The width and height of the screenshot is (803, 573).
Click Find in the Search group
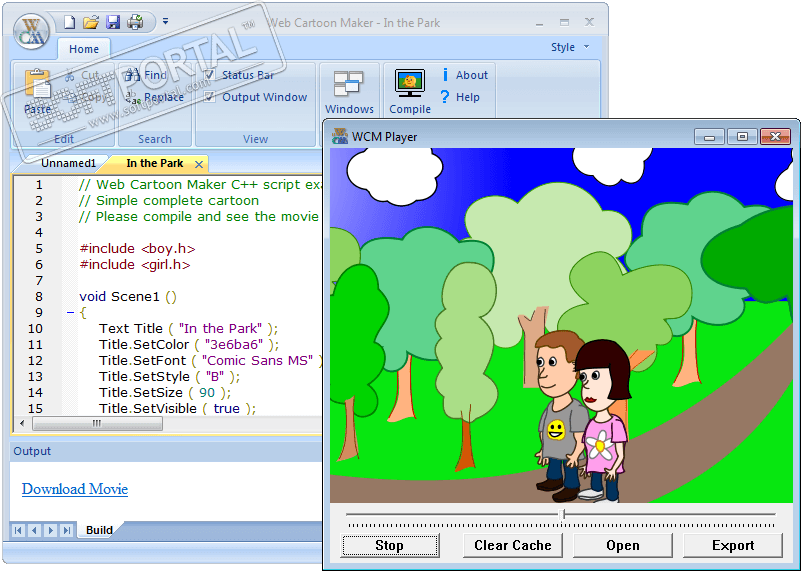click(146, 75)
